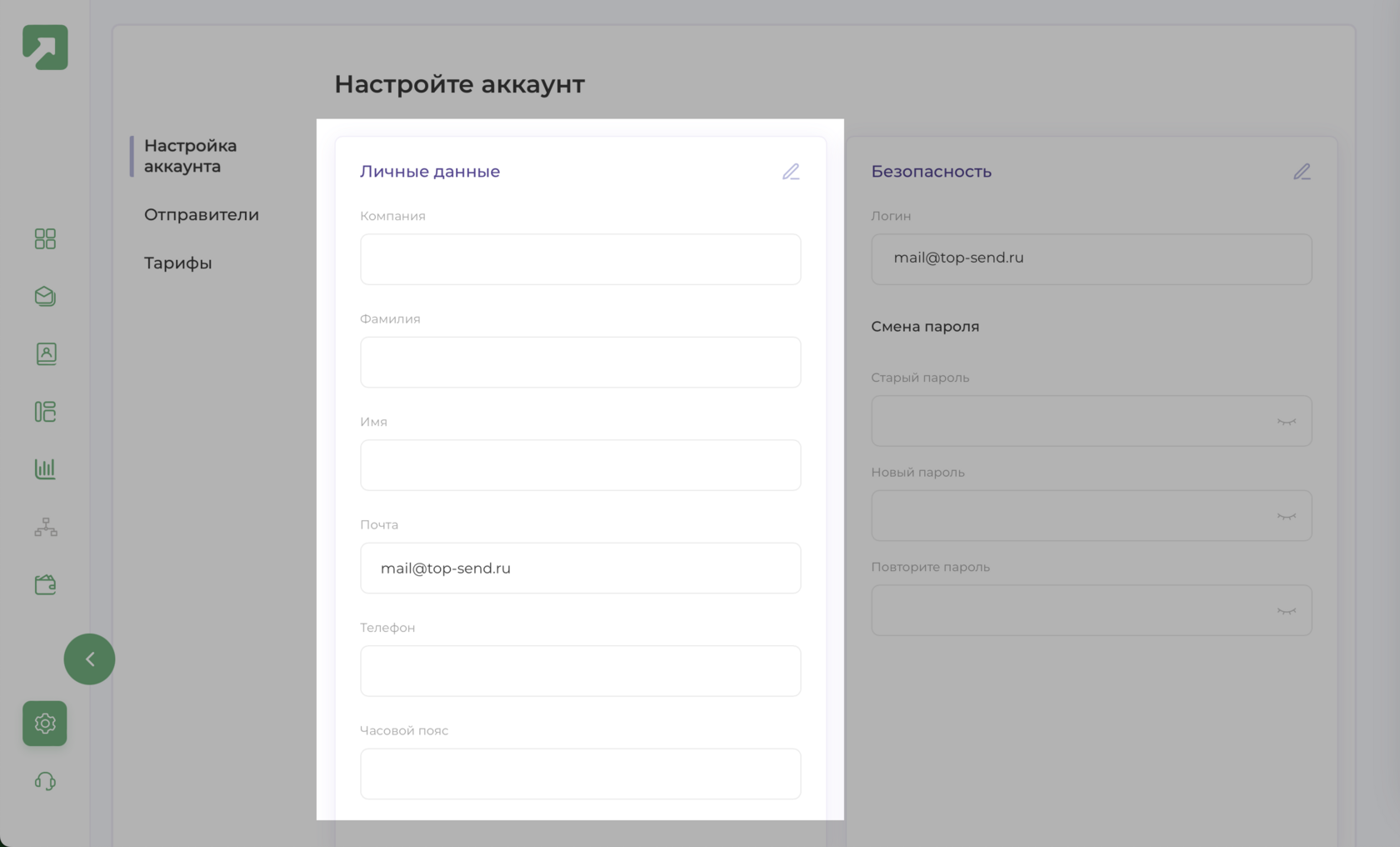Focus the Фамилия input field
Image resolution: width=1400 pixels, height=847 pixels.
point(580,362)
